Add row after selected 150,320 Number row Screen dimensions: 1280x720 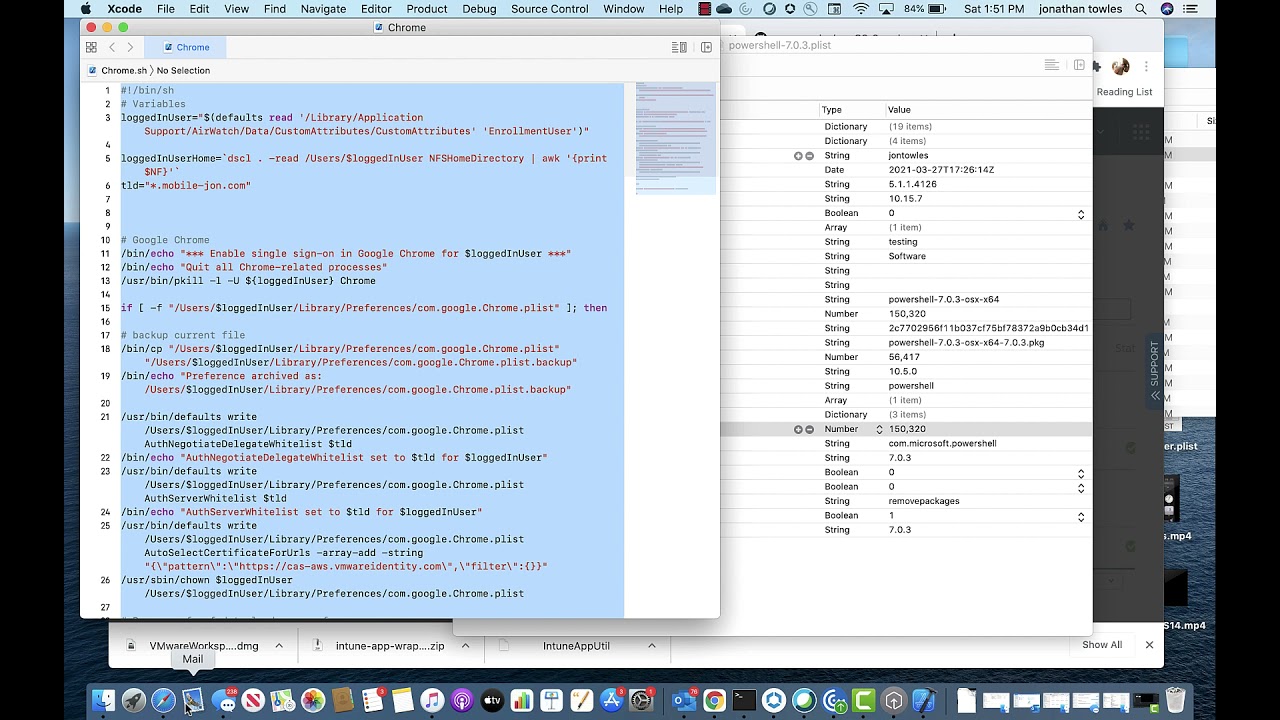click(x=798, y=429)
